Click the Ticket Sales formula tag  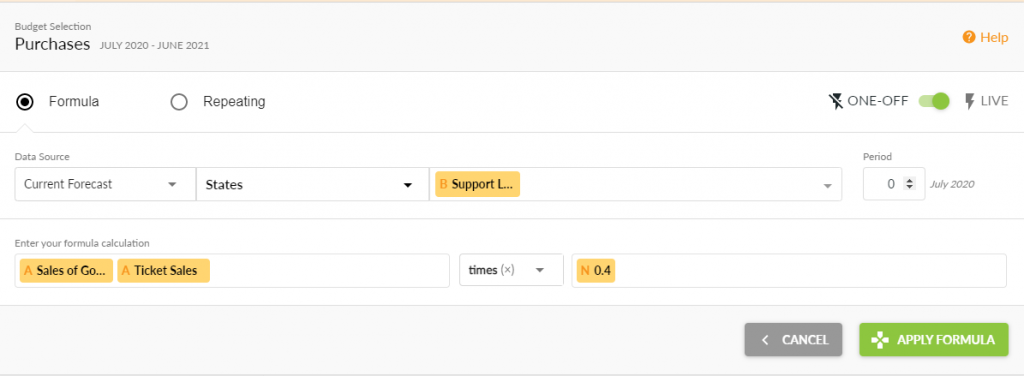(163, 270)
